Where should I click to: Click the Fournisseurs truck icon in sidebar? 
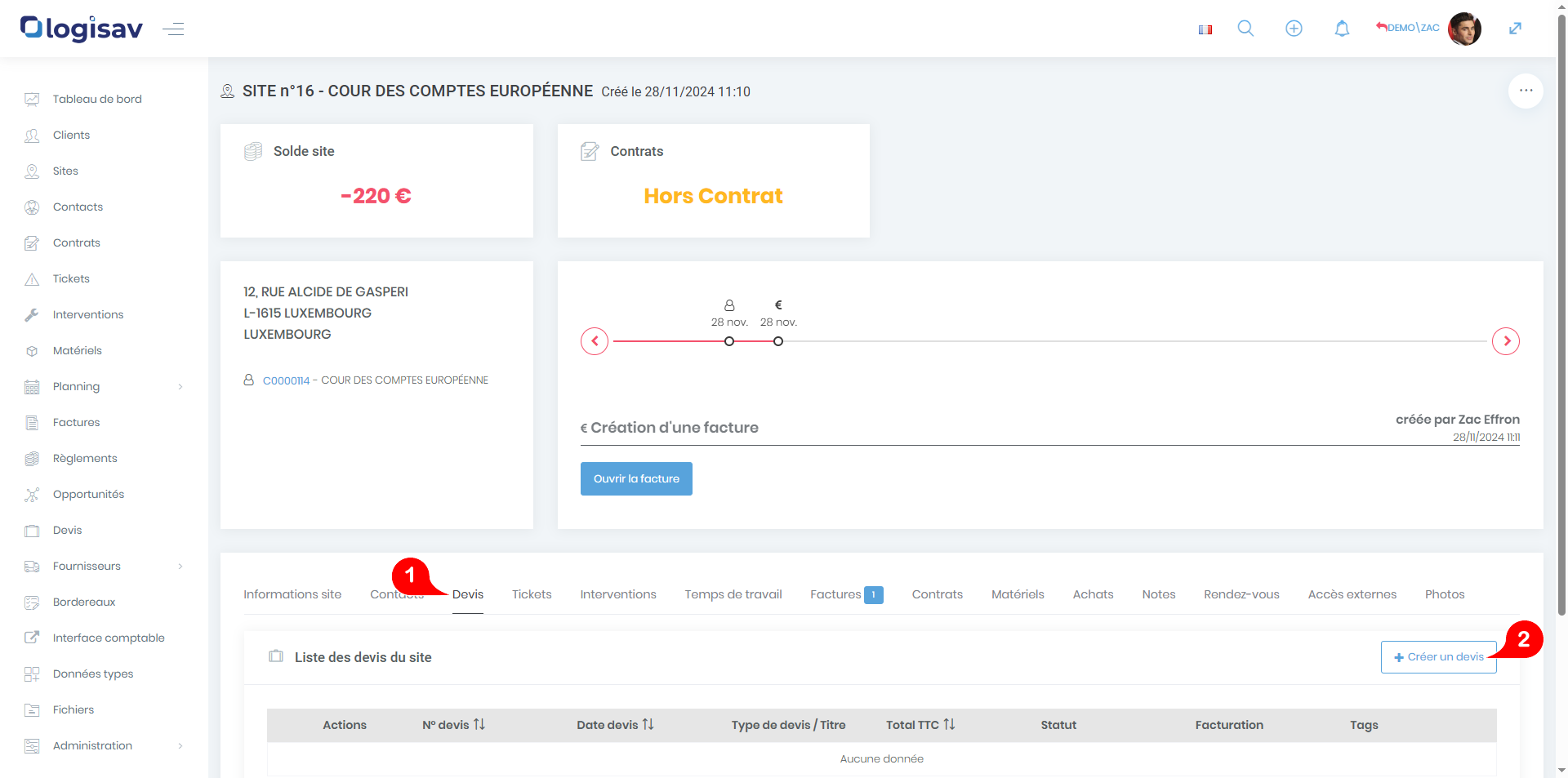[x=32, y=566]
